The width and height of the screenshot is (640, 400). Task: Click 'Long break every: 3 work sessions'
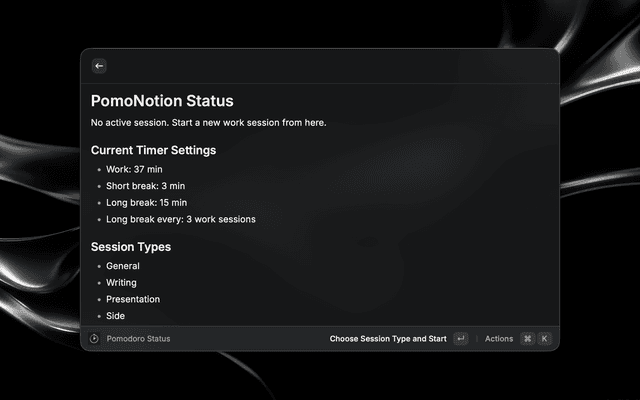[181, 219]
